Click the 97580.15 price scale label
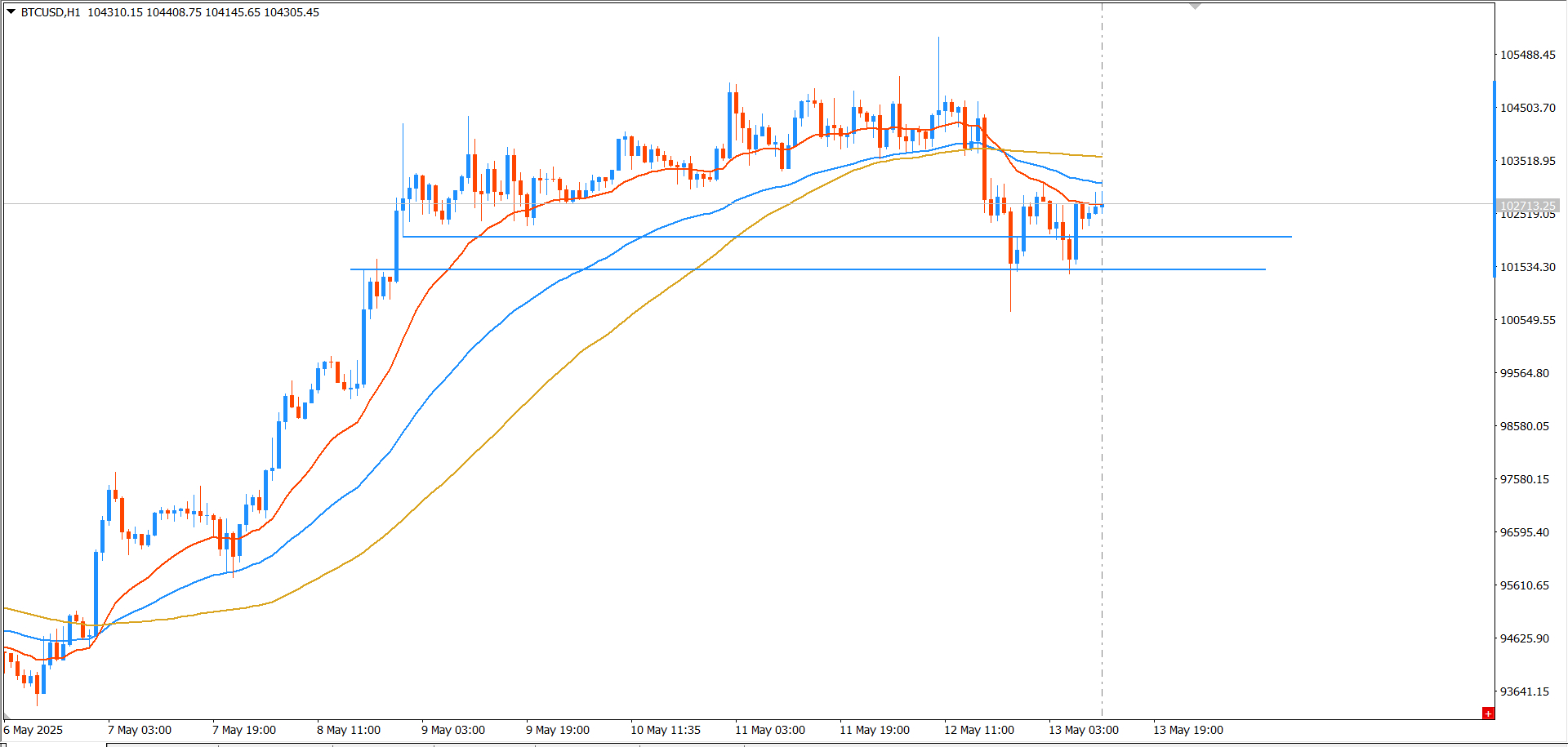Image resolution: width=1568 pixels, height=747 pixels. tap(1525, 479)
